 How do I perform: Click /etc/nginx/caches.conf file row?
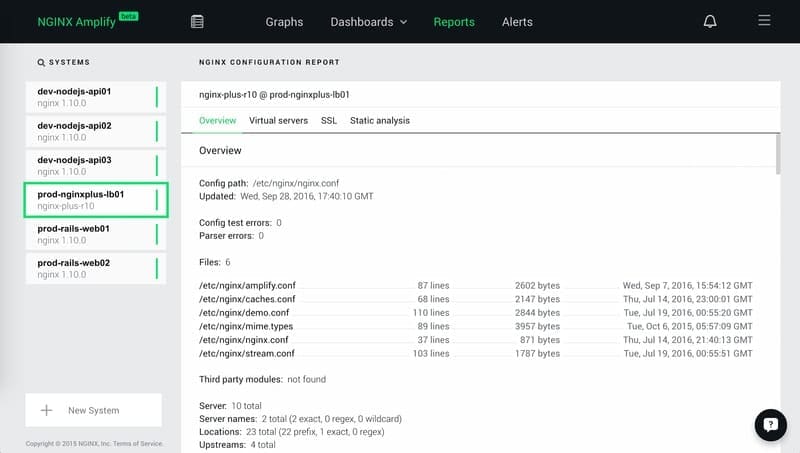coord(476,299)
